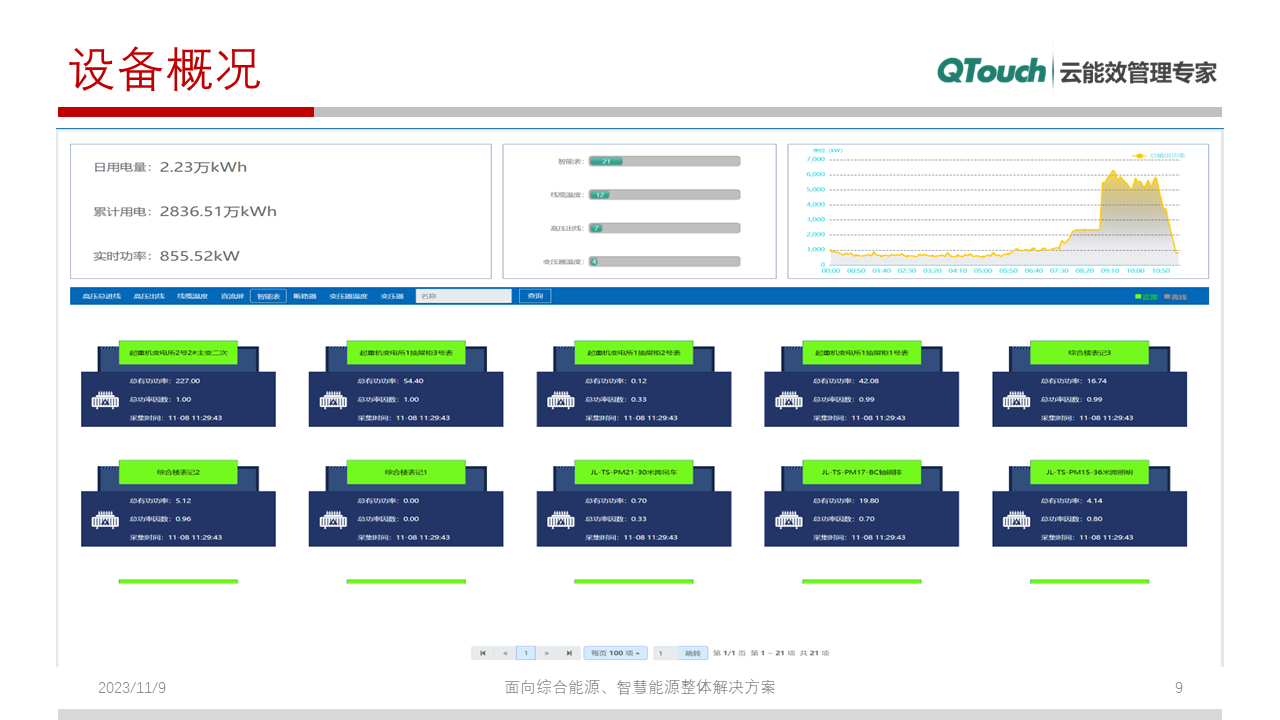Go to the first page of results
Image resolution: width=1280 pixels, height=720 pixels.
coord(483,653)
